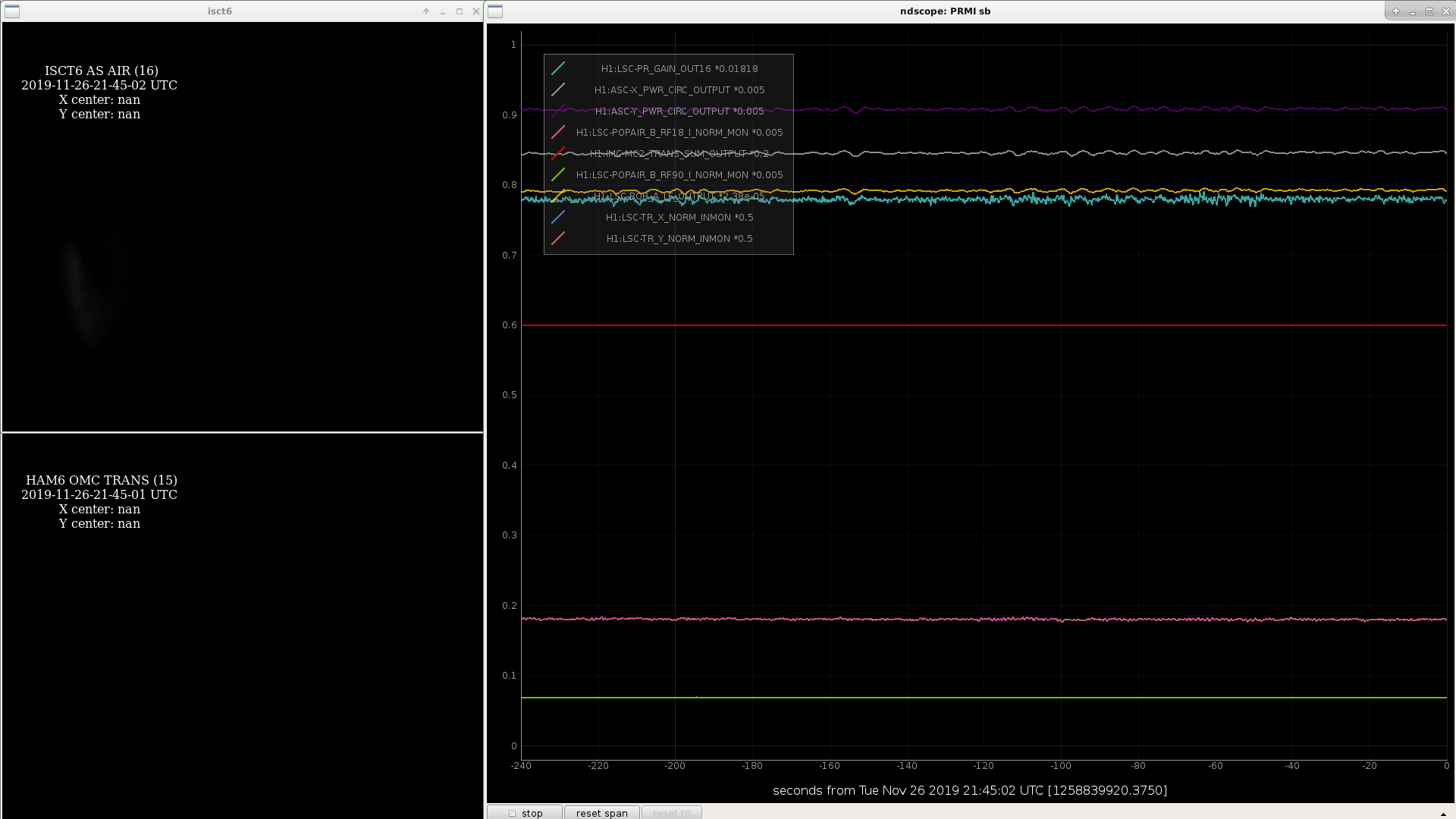The height and width of the screenshot is (819, 1456).
Task: Click the shade-up arrow in isct6 title bar
Action: pyautogui.click(x=426, y=11)
